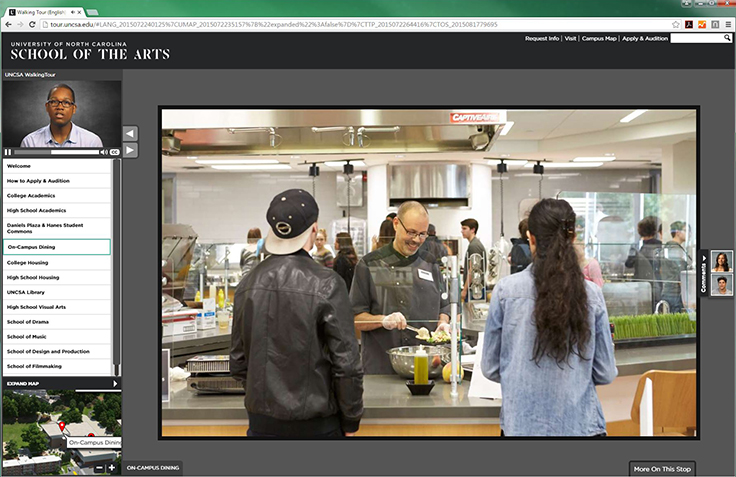736x477 pixels.
Task: Toggle closed captions on the video
Action: tap(115, 152)
